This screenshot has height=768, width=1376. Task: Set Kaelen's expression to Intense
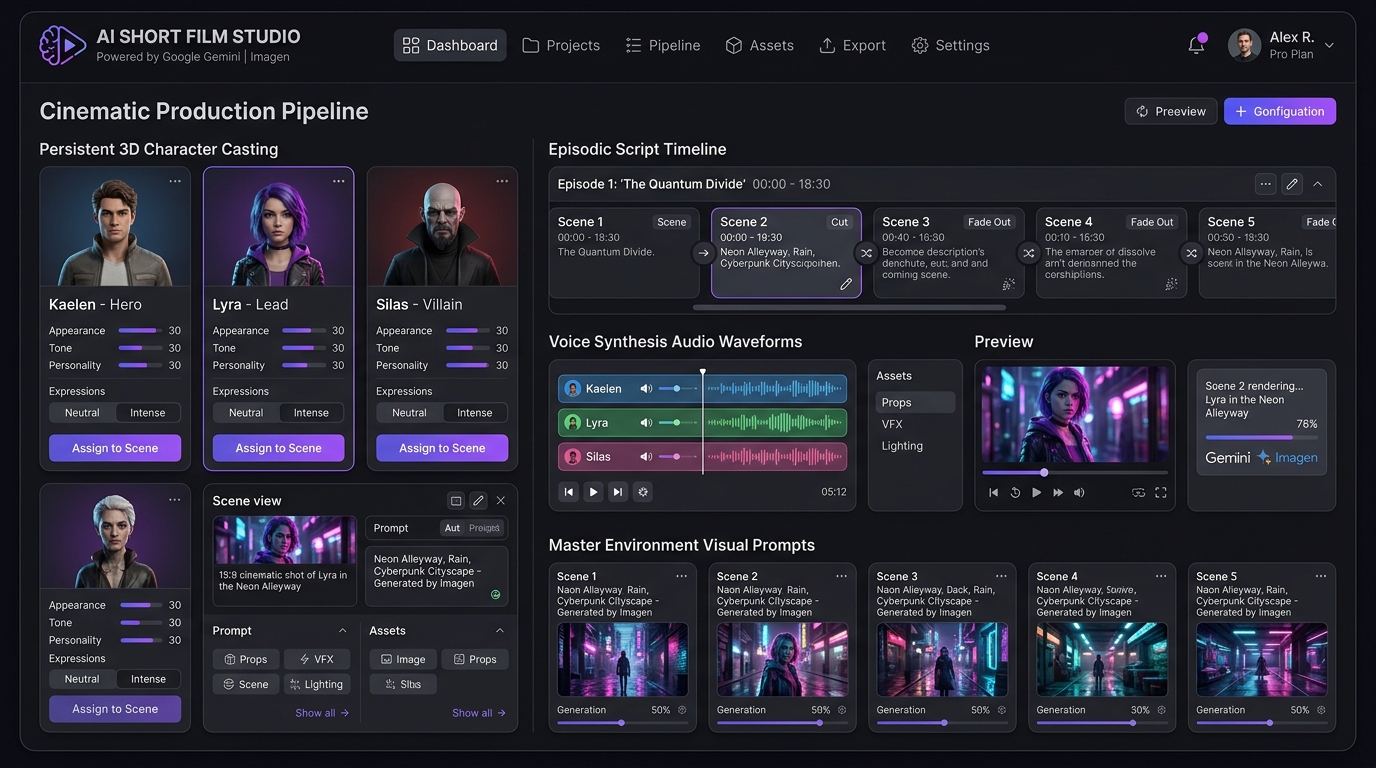click(x=148, y=412)
